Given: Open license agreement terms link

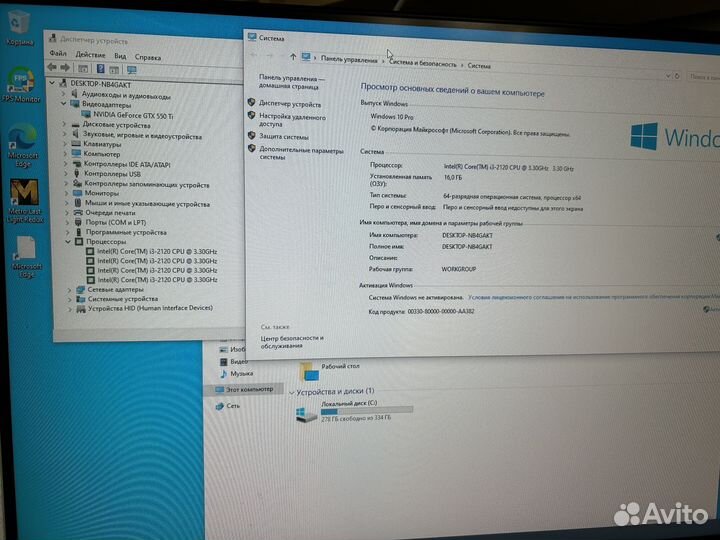Looking at the screenshot, I should (x=594, y=298).
